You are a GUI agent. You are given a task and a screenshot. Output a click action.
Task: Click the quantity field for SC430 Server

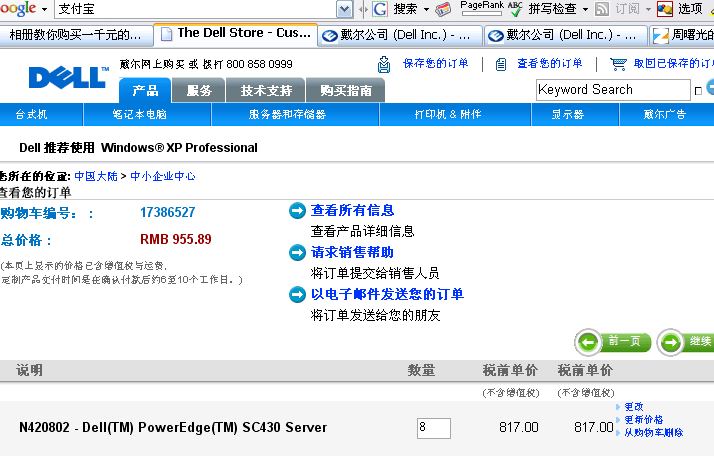[434, 428]
